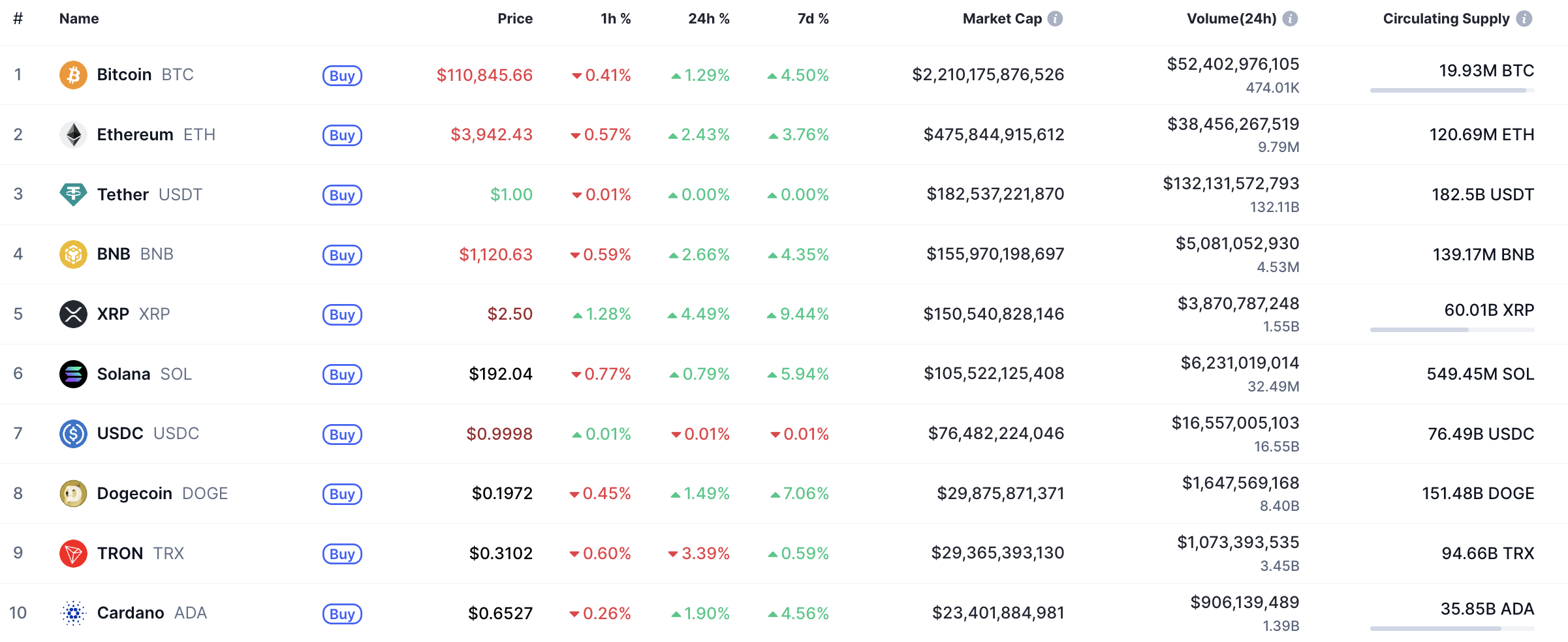The image size is (1568, 642).
Task: Click the Cardano logo icon
Action: pos(73,613)
